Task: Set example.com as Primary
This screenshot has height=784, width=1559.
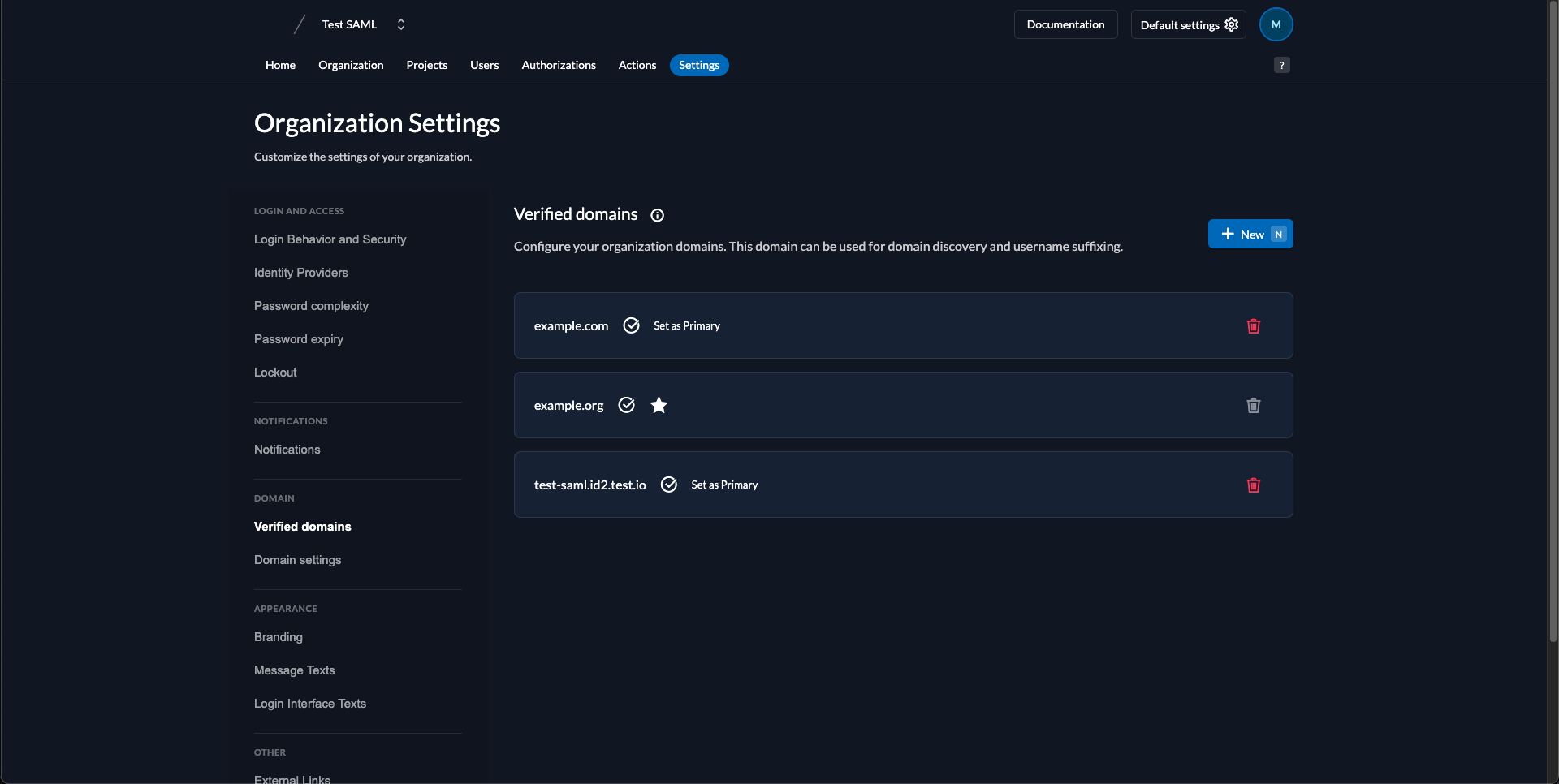Action: point(687,325)
